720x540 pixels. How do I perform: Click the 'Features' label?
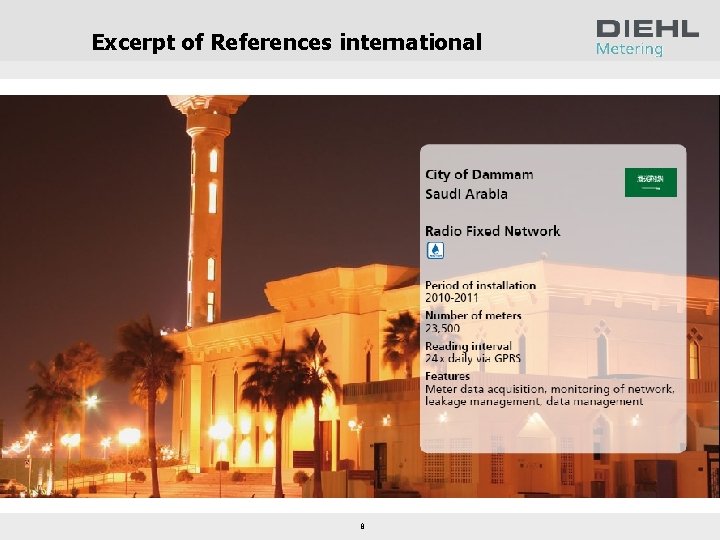[447, 376]
